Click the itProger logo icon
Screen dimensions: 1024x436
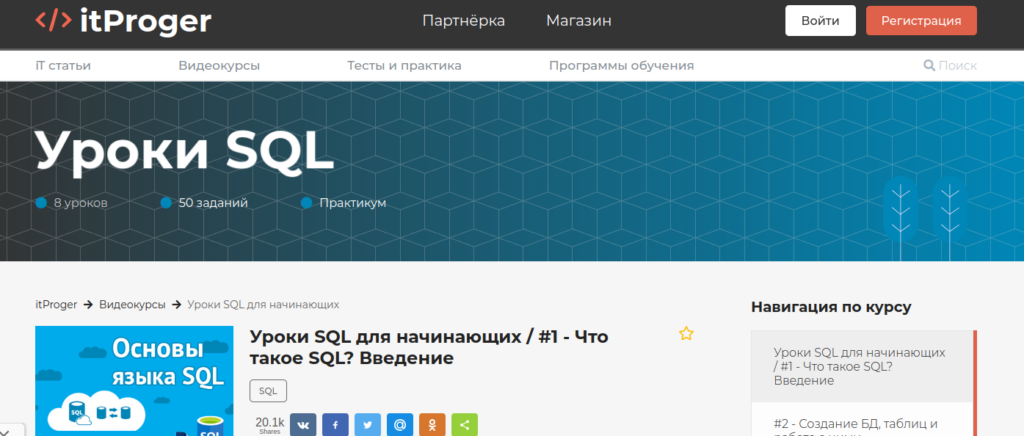pos(52,20)
